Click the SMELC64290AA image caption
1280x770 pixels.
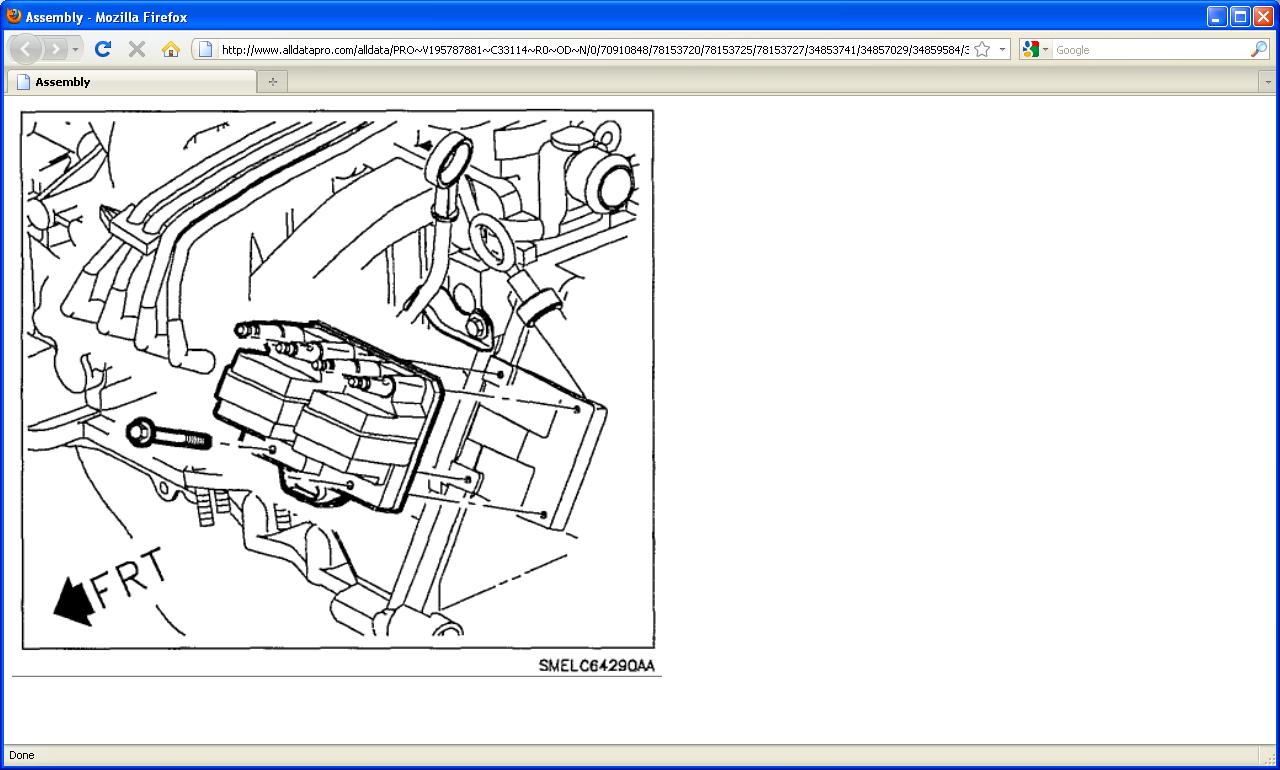coord(596,665)
